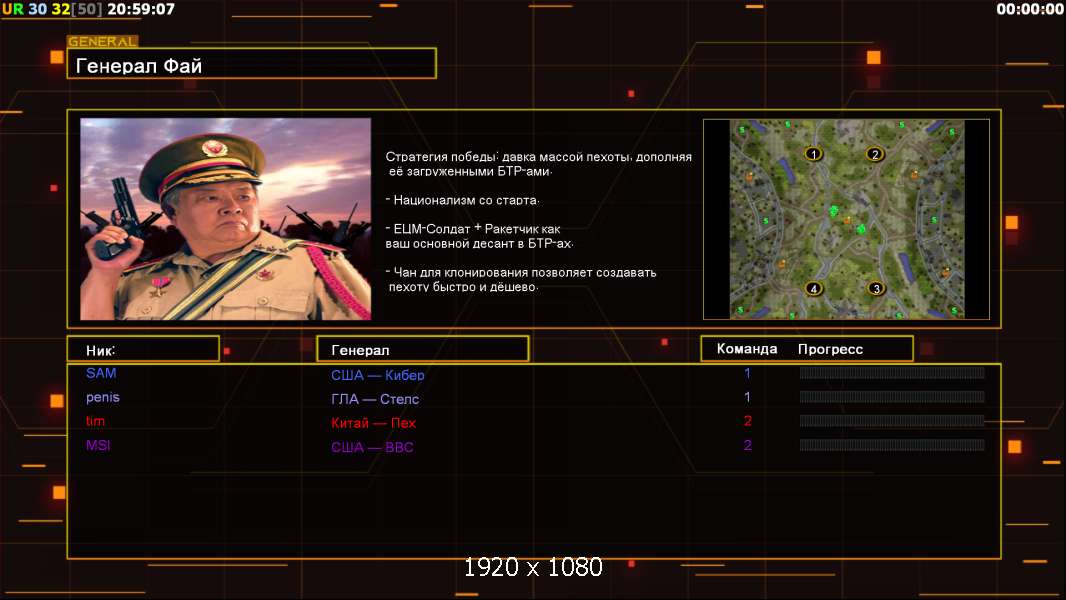The image size is (1066, 600).
Task: Click the Команда column header
Action: coord(747,349)
